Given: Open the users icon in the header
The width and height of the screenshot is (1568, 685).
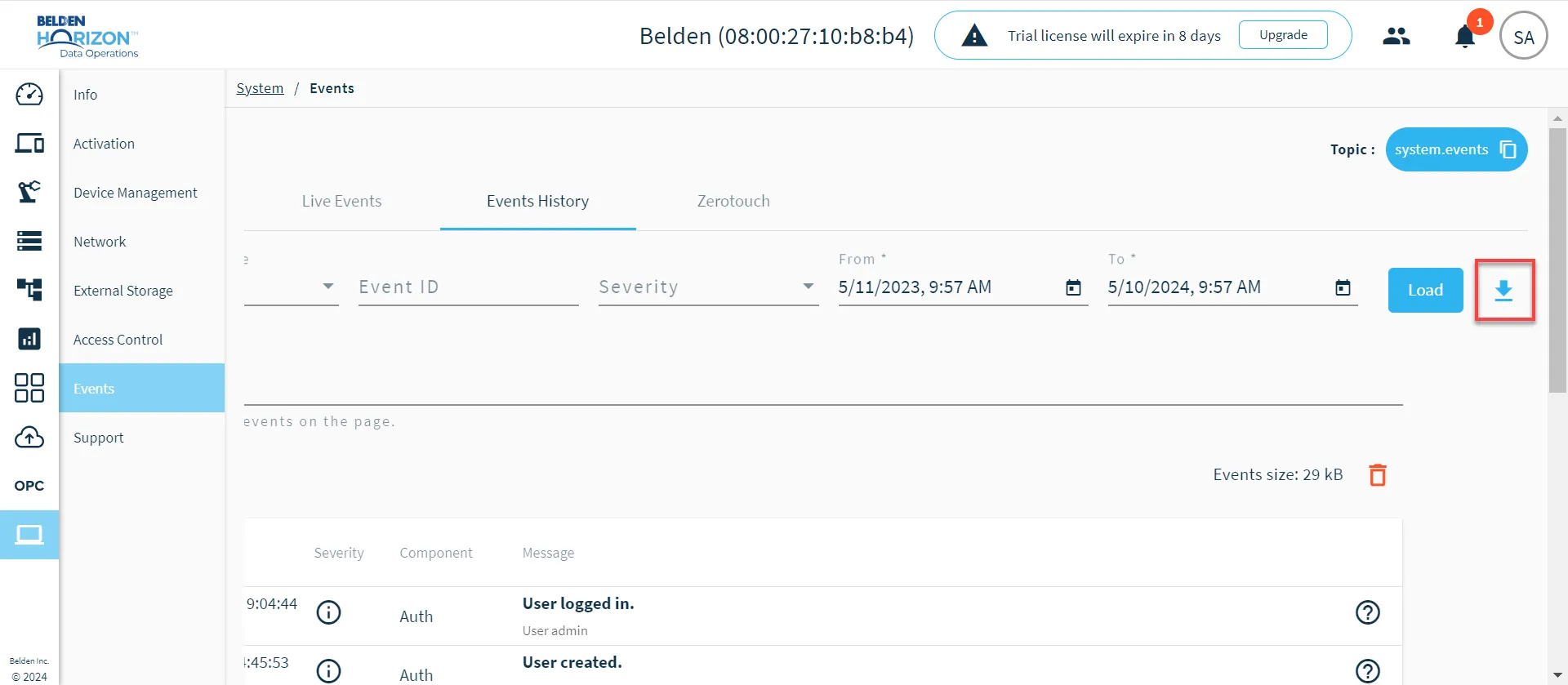Looking at the screenshot, I should click(1396, 36).
